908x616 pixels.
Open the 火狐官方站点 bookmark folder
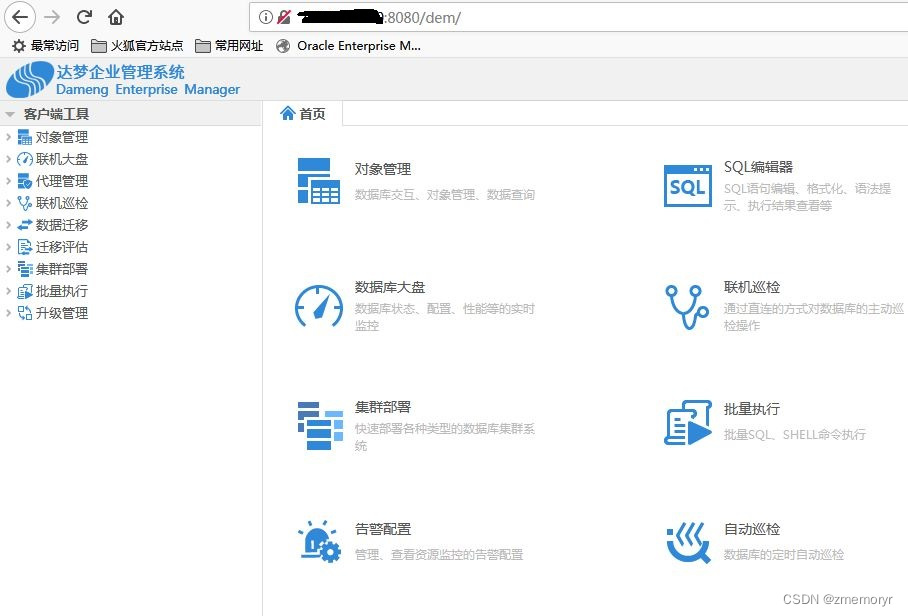[137, 46]
